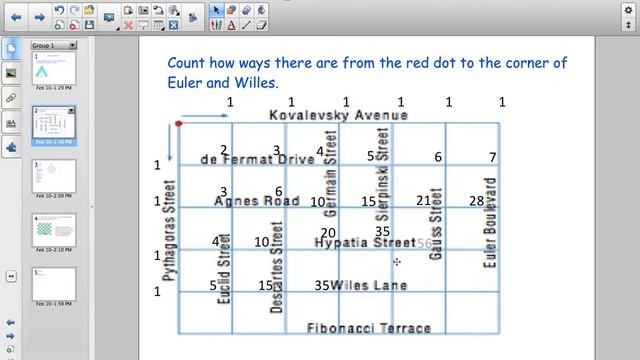Viewport: 640px width, 360px height.
Task: Click 'Kovalevsky Avenue' label
Action: pos(338,115)
